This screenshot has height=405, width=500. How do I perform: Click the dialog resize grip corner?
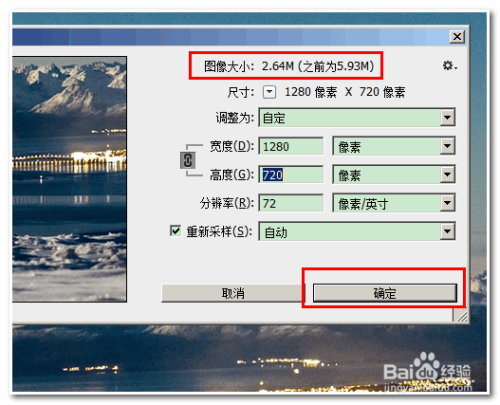[x=461, y=315]
